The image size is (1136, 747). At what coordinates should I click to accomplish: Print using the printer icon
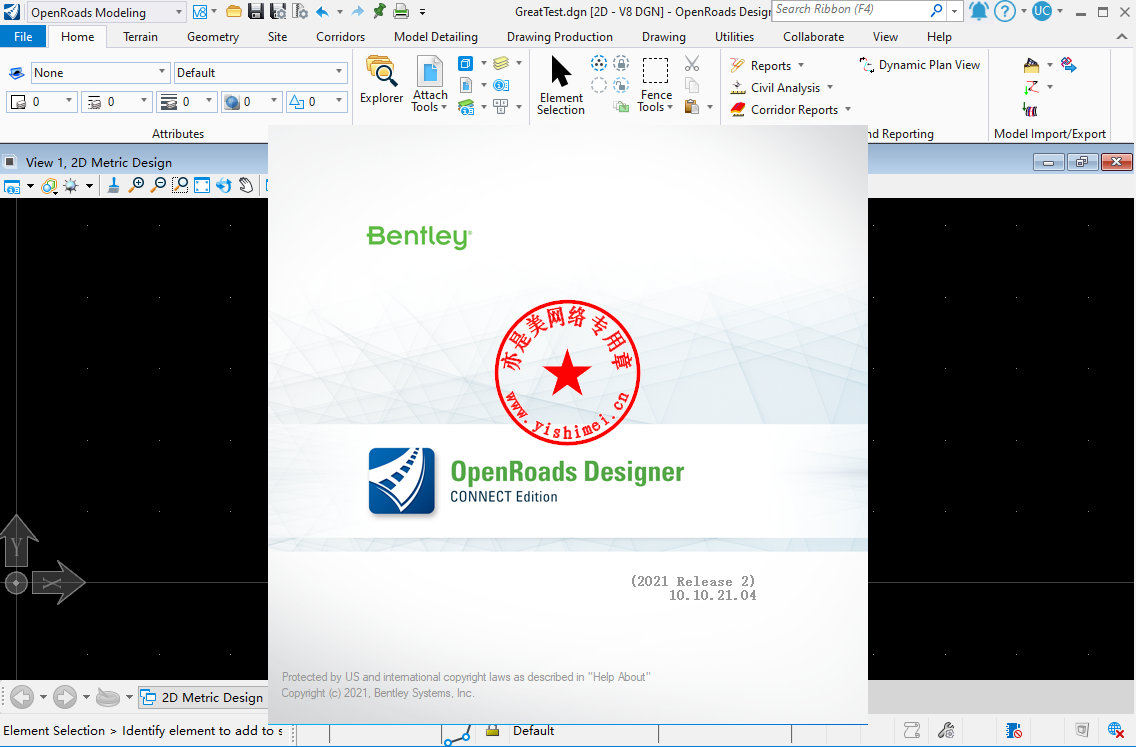coord(401,12)
